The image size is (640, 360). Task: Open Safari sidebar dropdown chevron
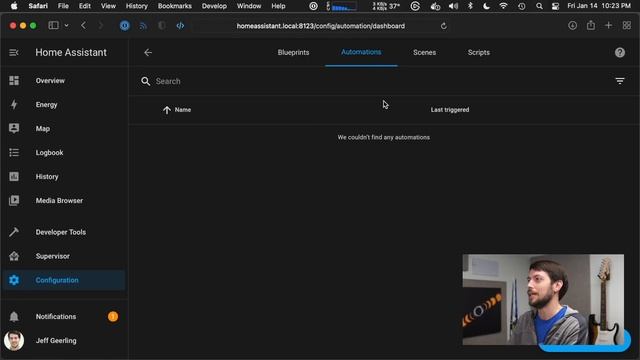(x=67, y=26)
